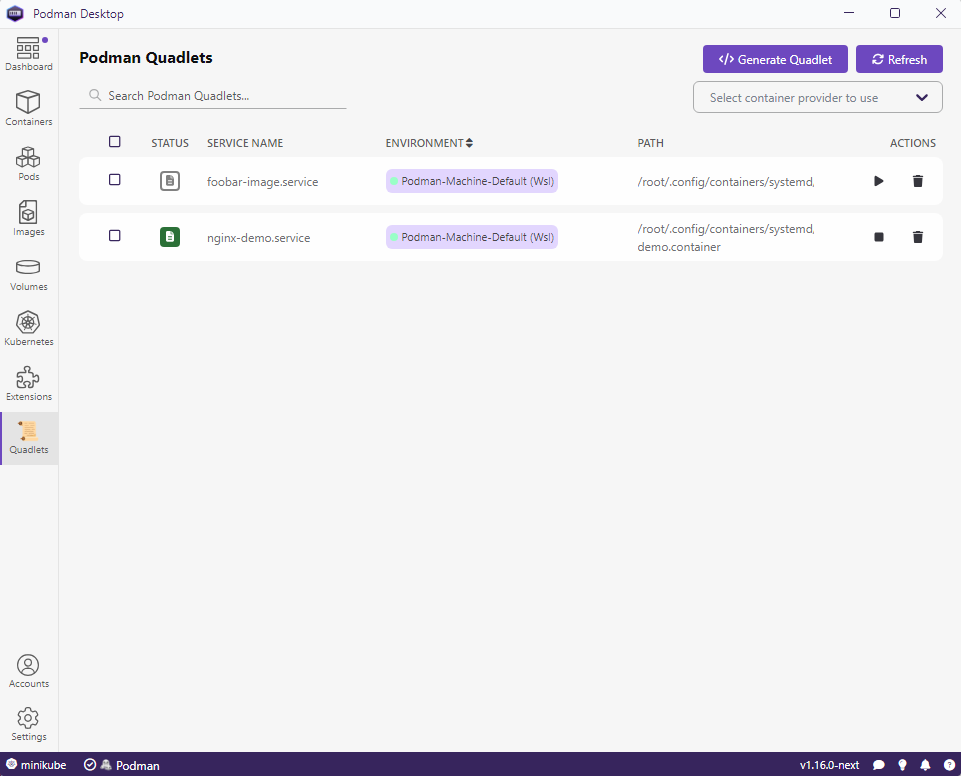Open the Extensions page
Viewport: 961px width, 776px height.
coord(29,383)
